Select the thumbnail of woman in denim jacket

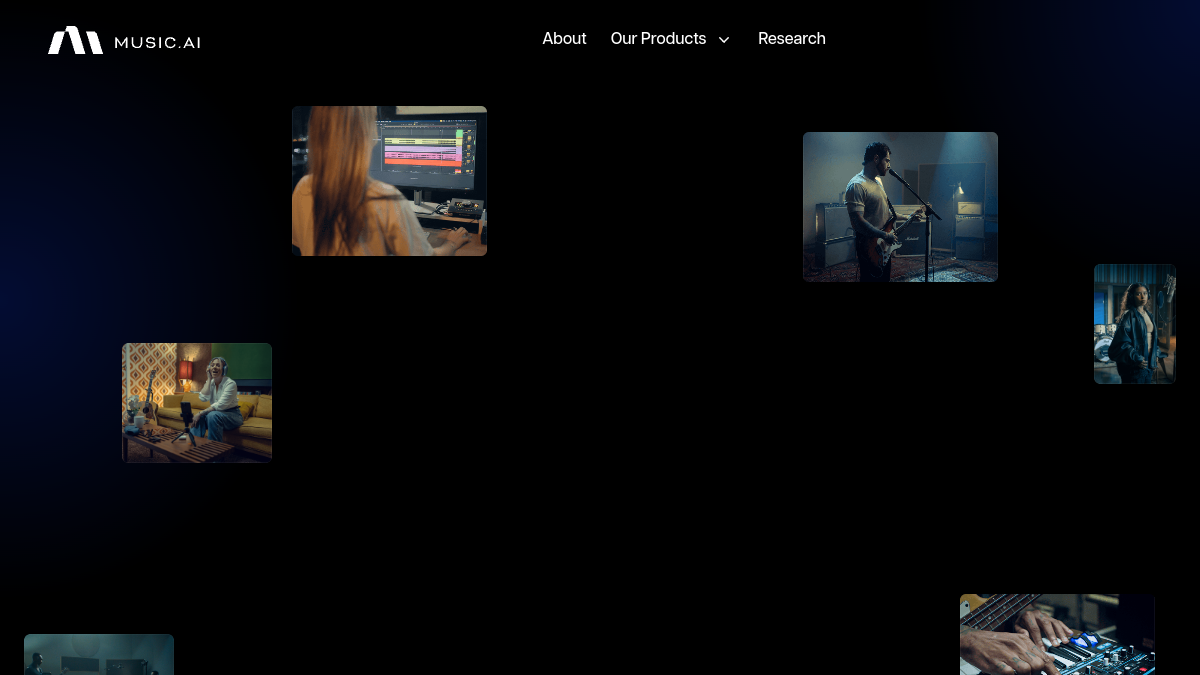[1135, 324]
